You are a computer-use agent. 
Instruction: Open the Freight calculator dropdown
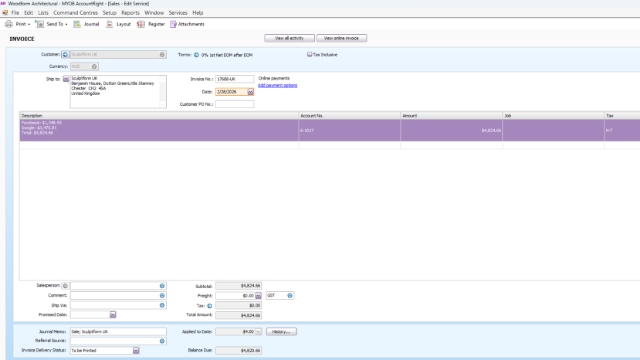pos(258,296)
